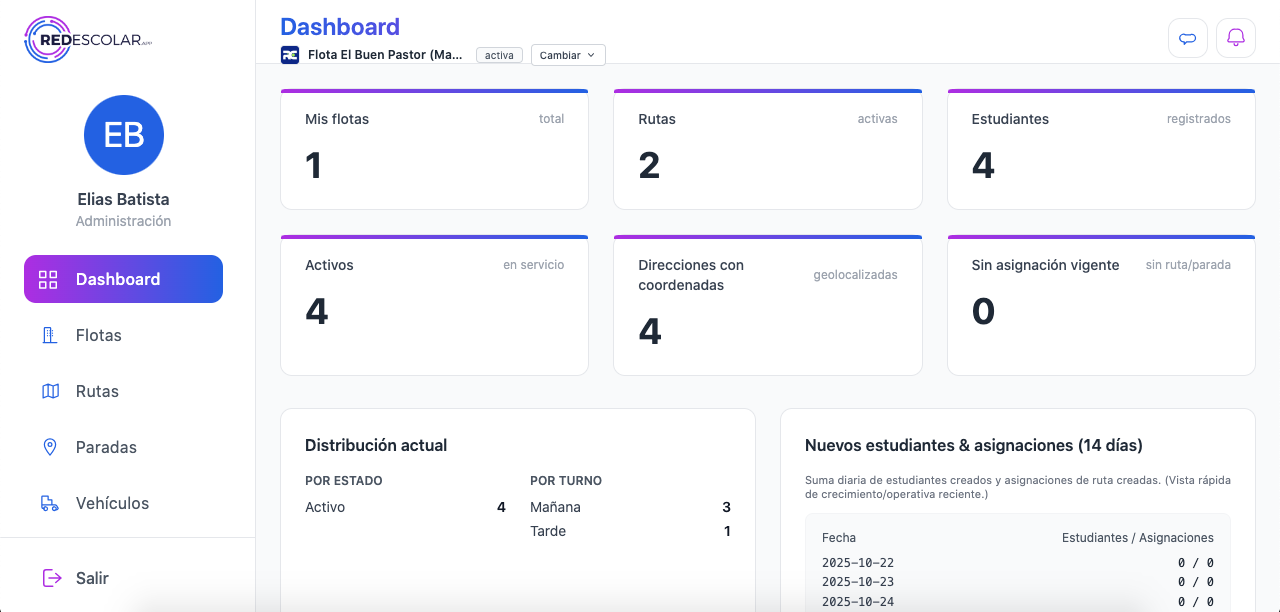Image resolution: width=1280 pixels, height=612 pixels.
Task: Click the Dashboard grid icon
Action: [48, 279]
